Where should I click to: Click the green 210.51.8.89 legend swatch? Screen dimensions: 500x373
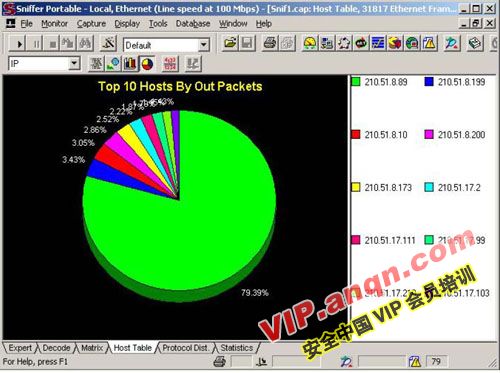(356, 82)
